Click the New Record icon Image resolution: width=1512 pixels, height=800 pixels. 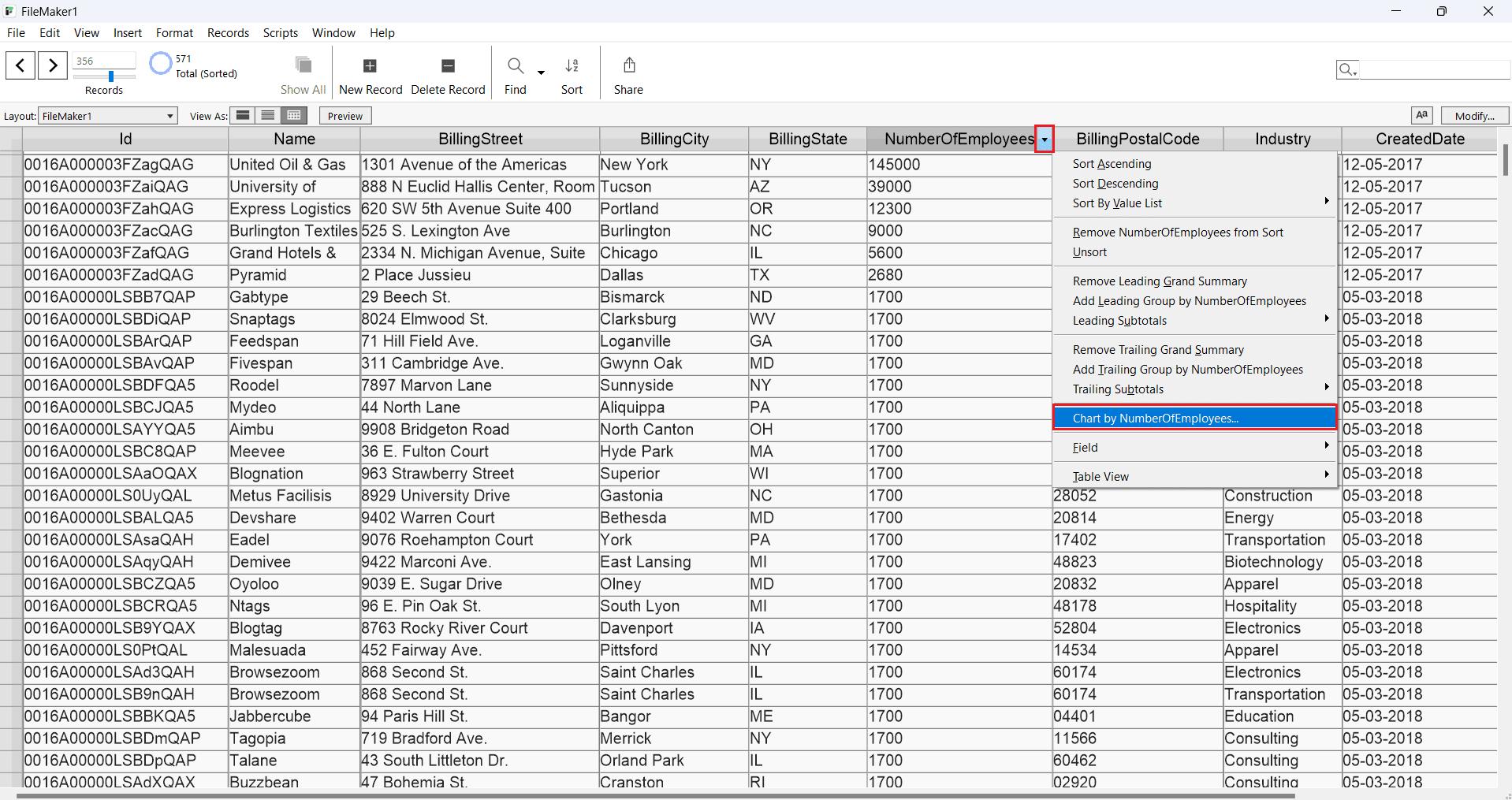(x=370, y=66)
